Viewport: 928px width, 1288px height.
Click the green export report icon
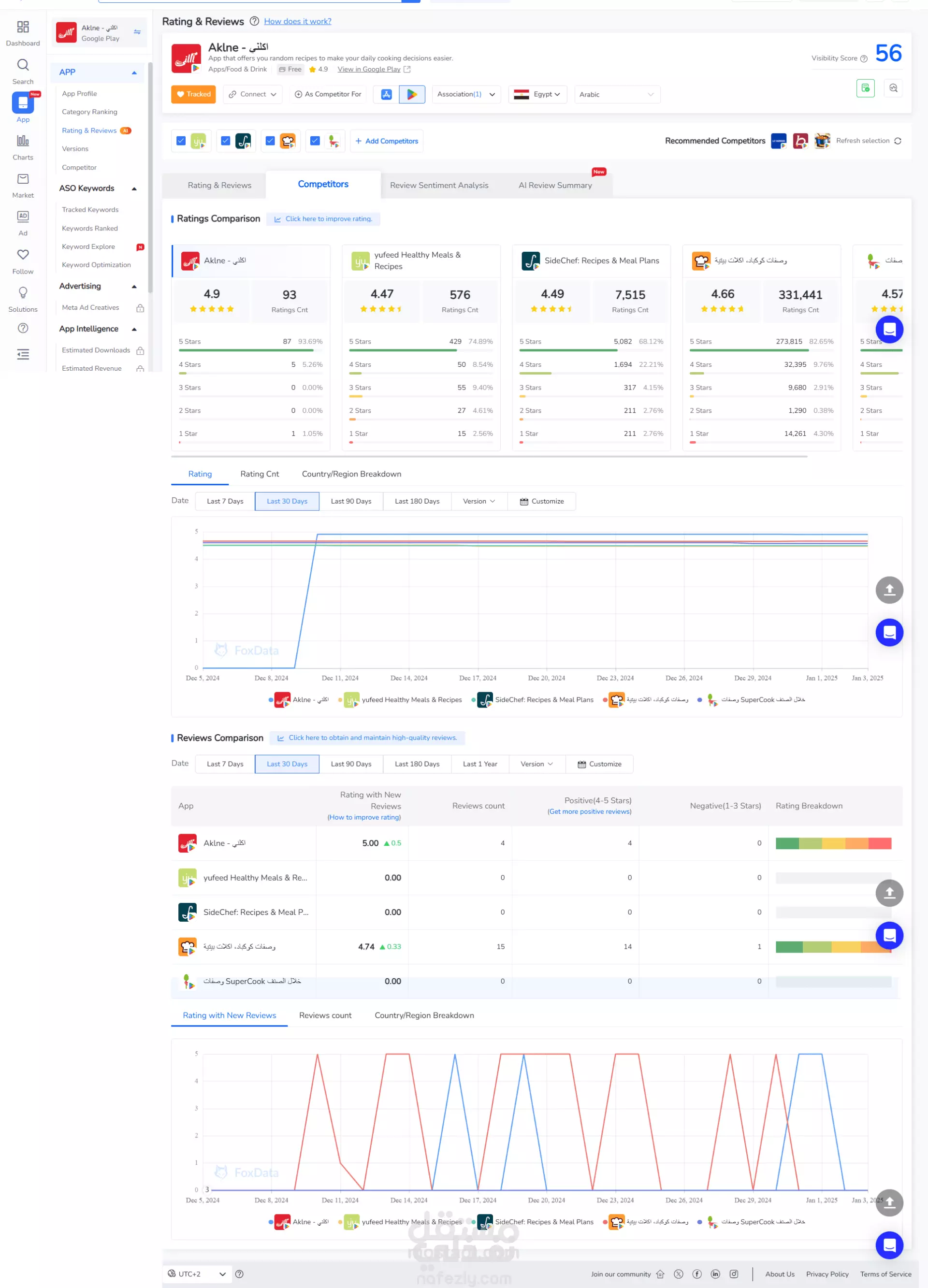[865, 88]
